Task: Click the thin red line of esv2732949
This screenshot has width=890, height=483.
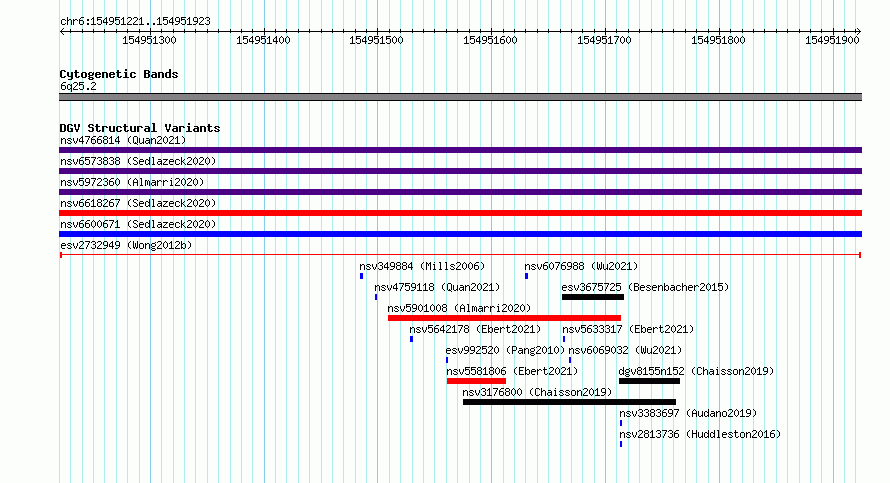Action: click(460, 255)
